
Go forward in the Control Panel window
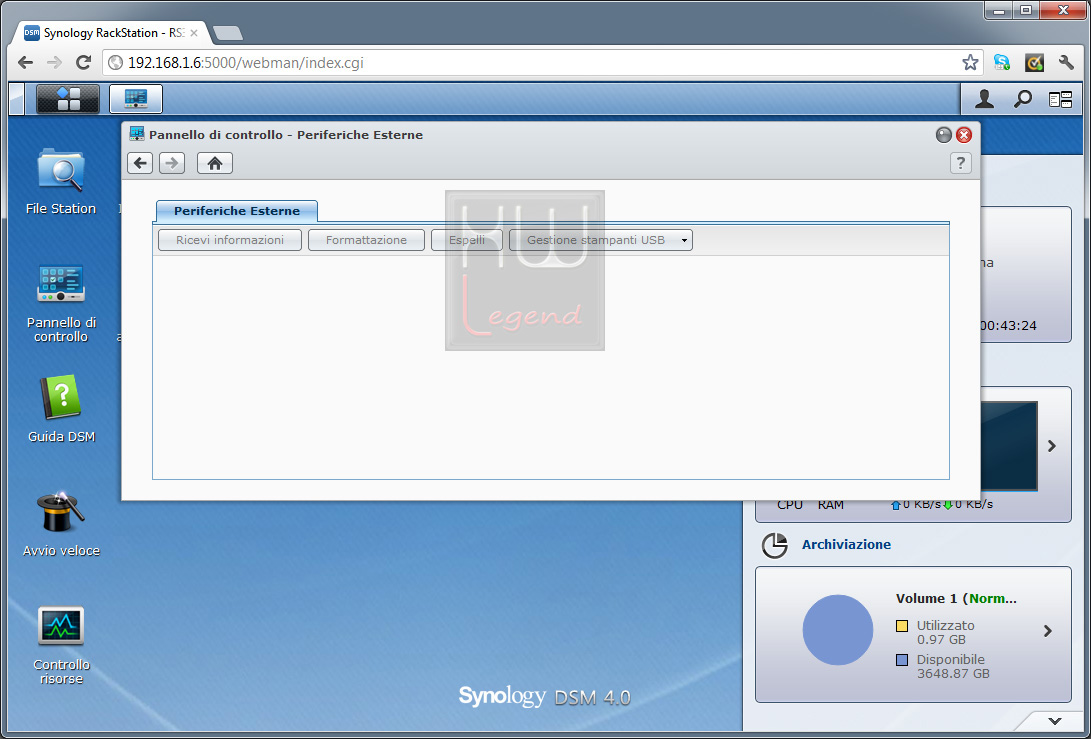pos(172,163)
